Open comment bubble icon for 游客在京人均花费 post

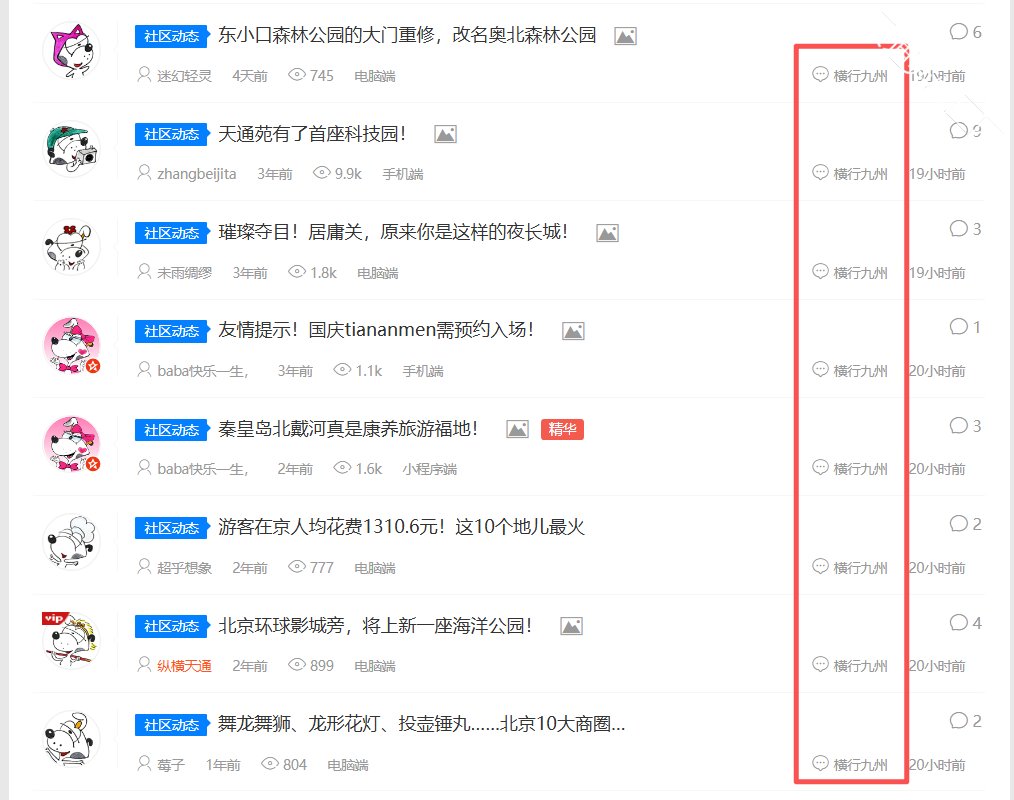(958, 524)
